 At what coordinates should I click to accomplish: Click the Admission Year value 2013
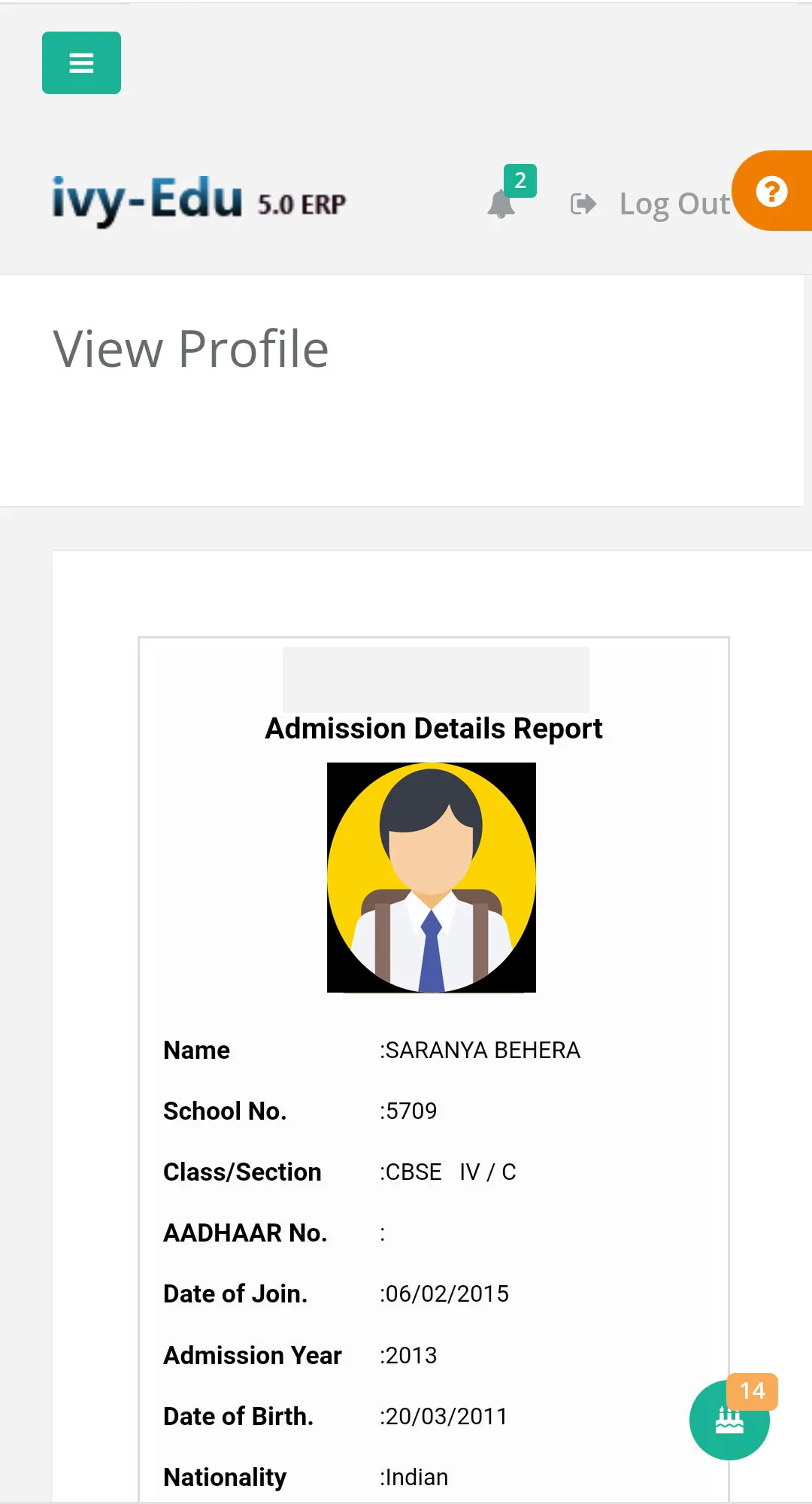pyautogui.click(x=411, y=1355)
